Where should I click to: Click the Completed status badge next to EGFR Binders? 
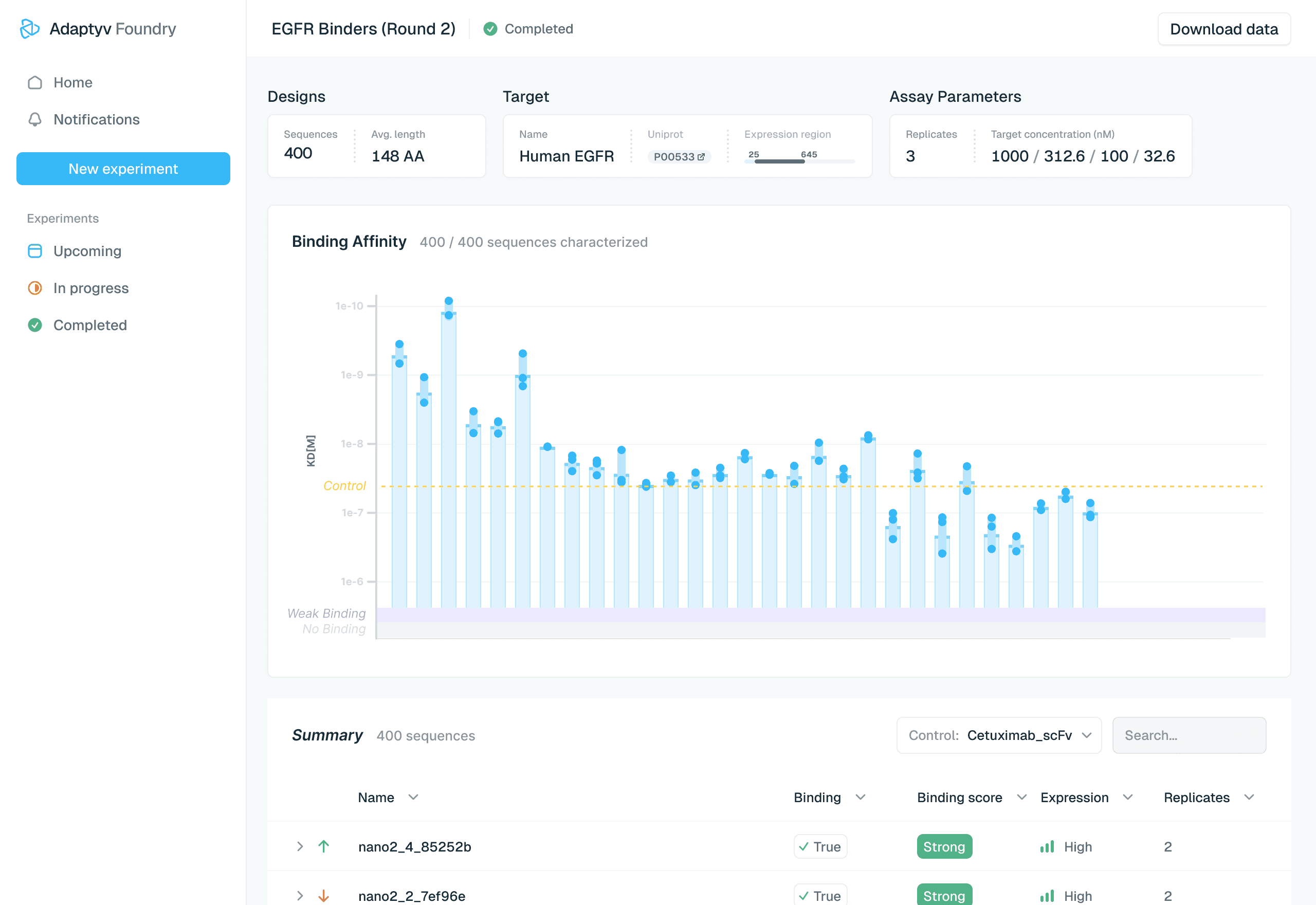tap(527, 29)
